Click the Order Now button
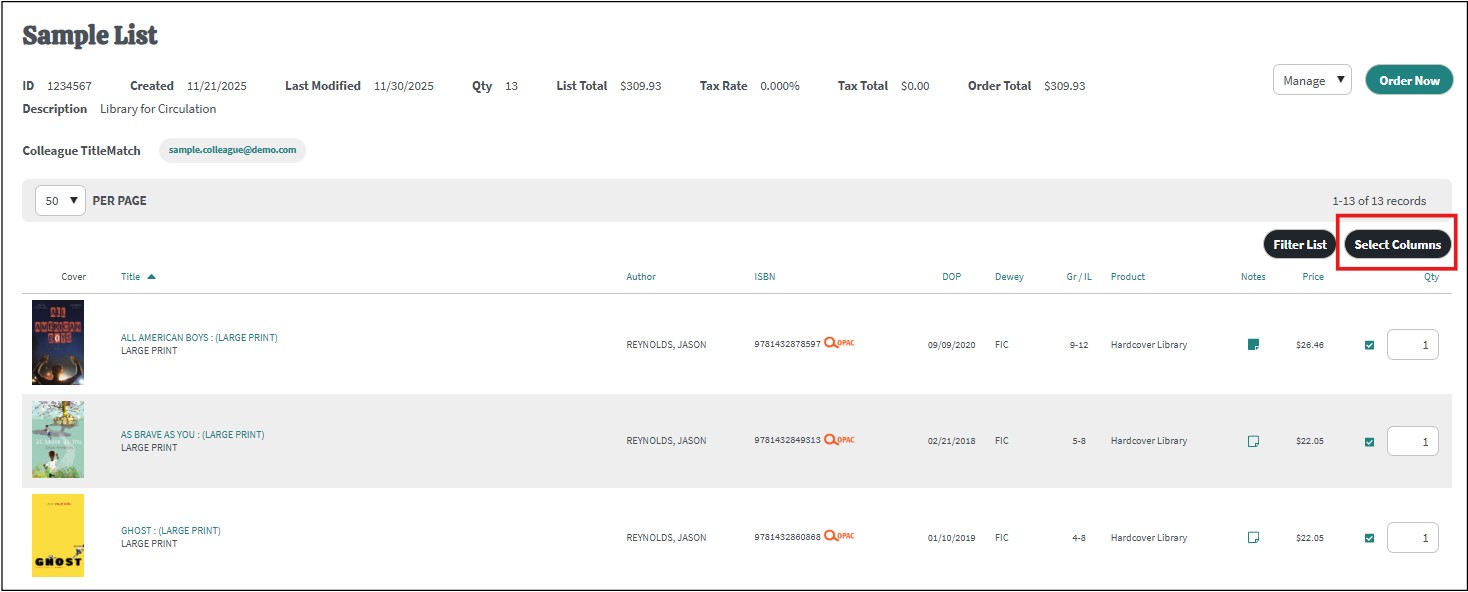Screen dimensions: 1468x592 1408,81
